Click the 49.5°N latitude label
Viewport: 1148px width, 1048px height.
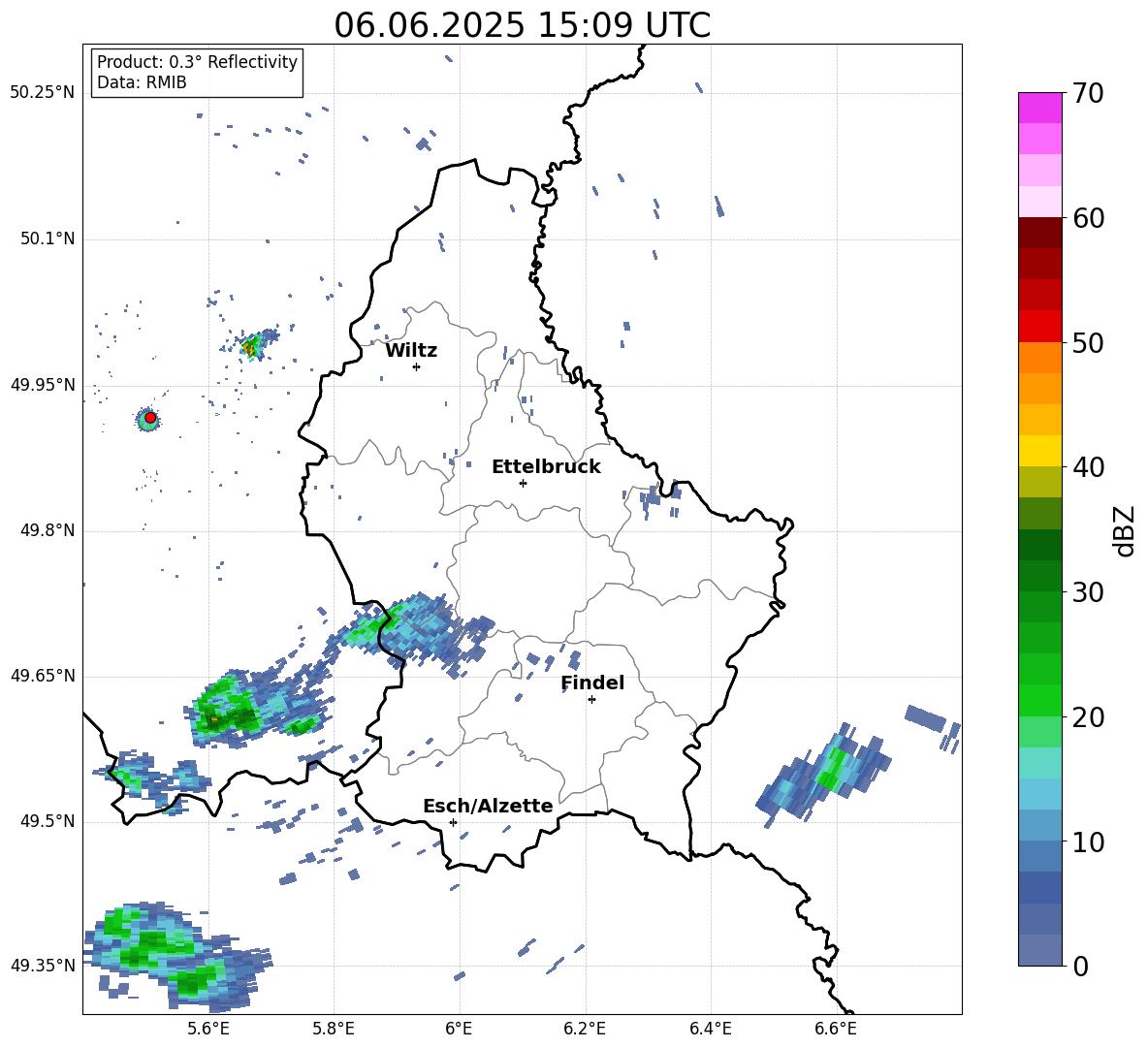(48, 821)
